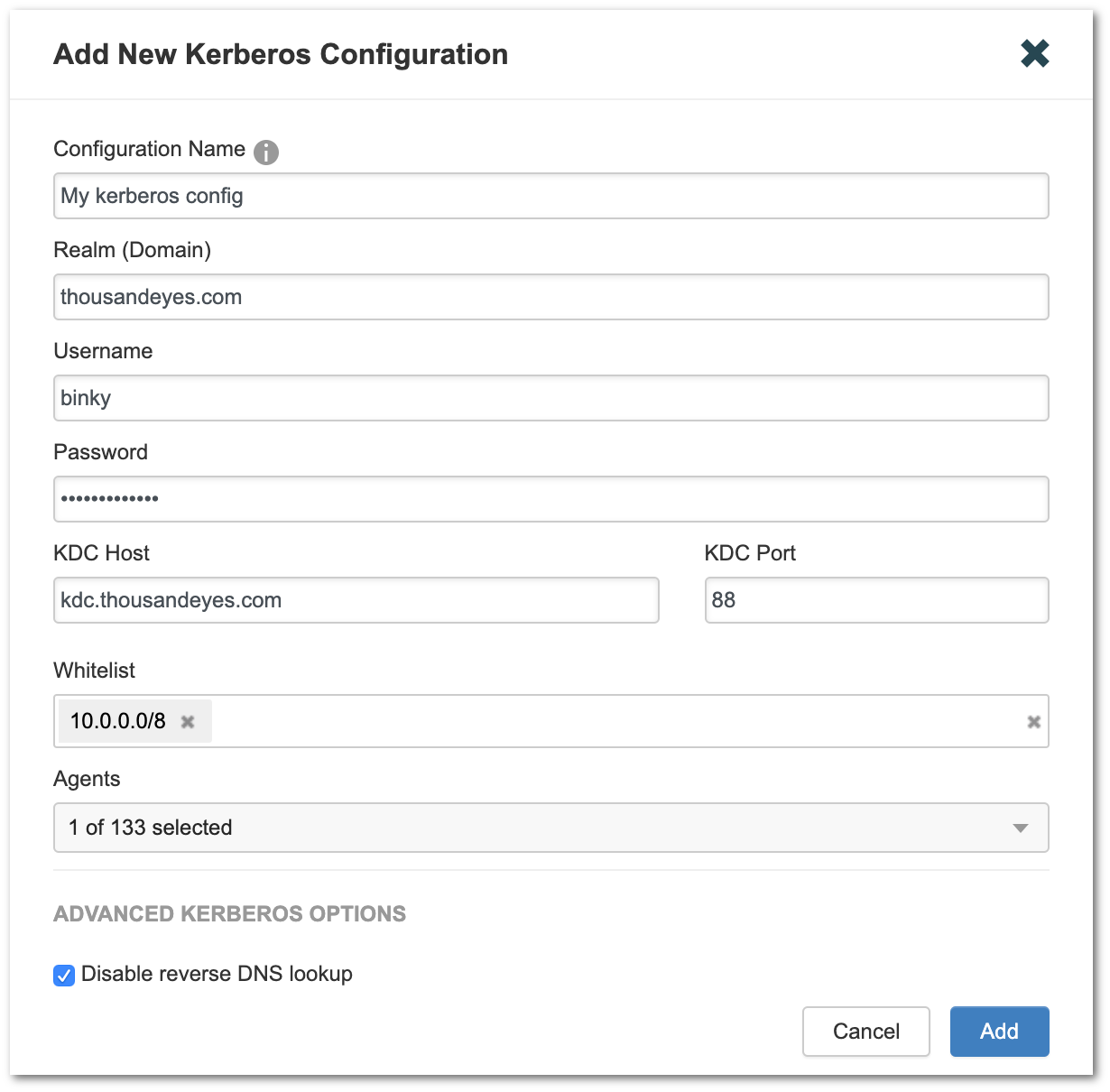Click the 10.0.0.0/8 whitelist tag text
1110x1092 pixels.
(x=118, y=721)
